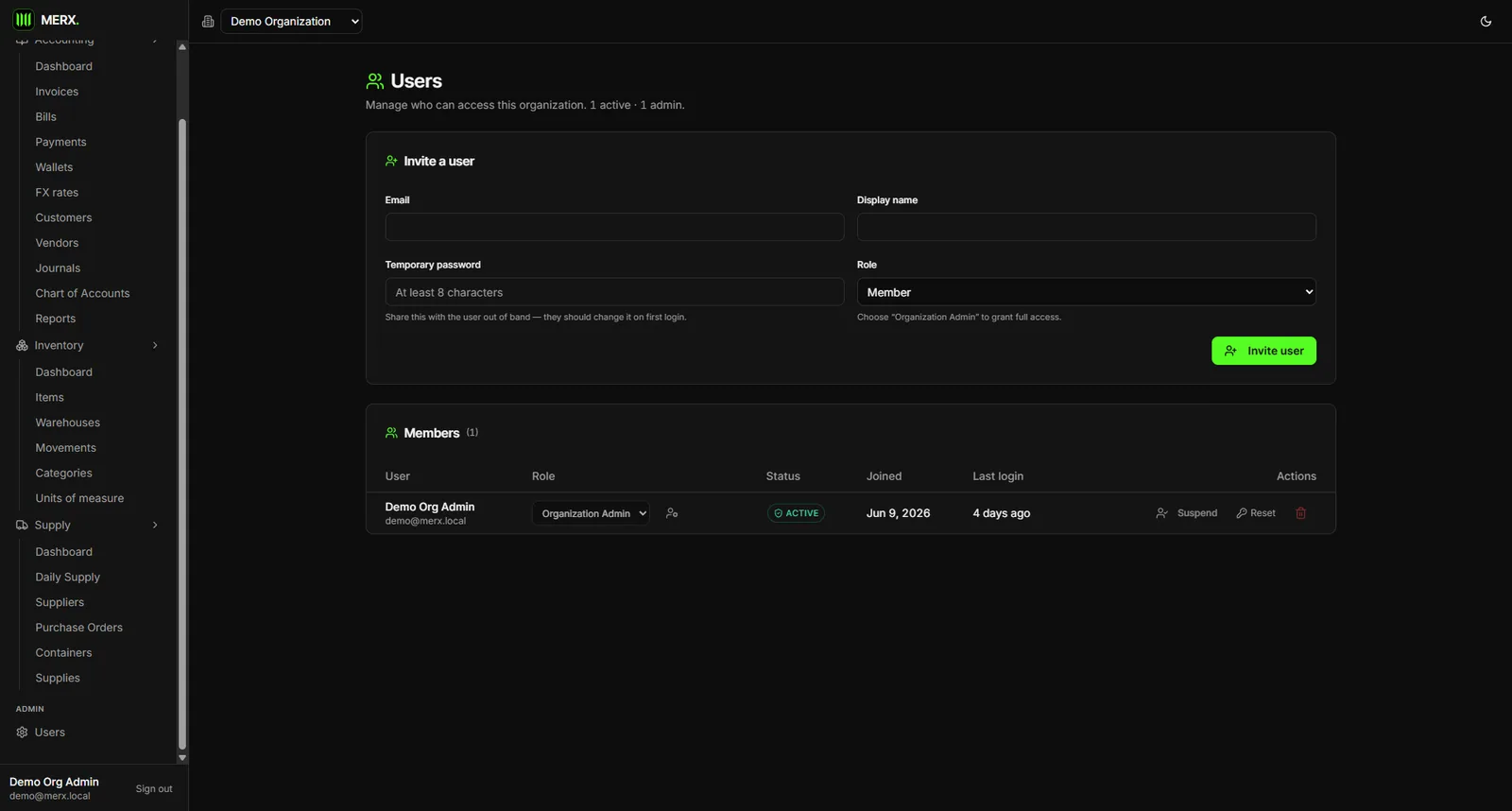Focus the Display name field
This screenshot has height=811, width=1512.
(x=1086, y=227)
